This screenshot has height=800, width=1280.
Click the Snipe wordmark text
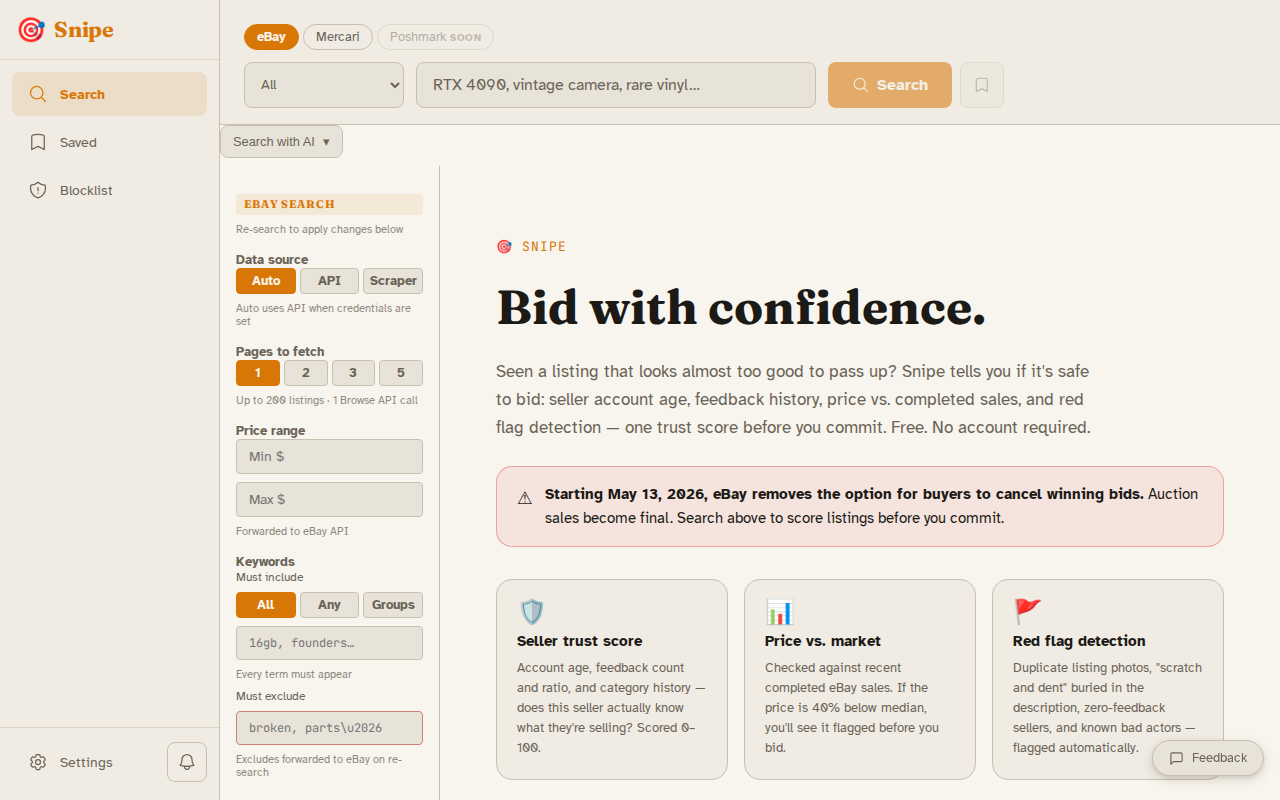click(84, 30)
